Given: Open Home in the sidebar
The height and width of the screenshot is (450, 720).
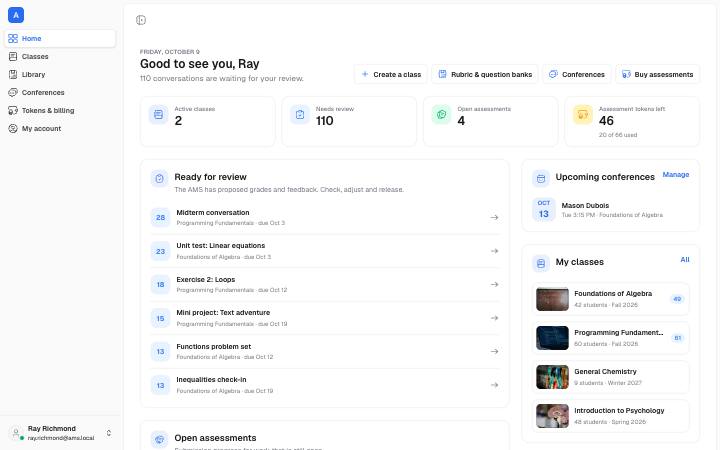Looking at the screenshot, I should 60,39.
